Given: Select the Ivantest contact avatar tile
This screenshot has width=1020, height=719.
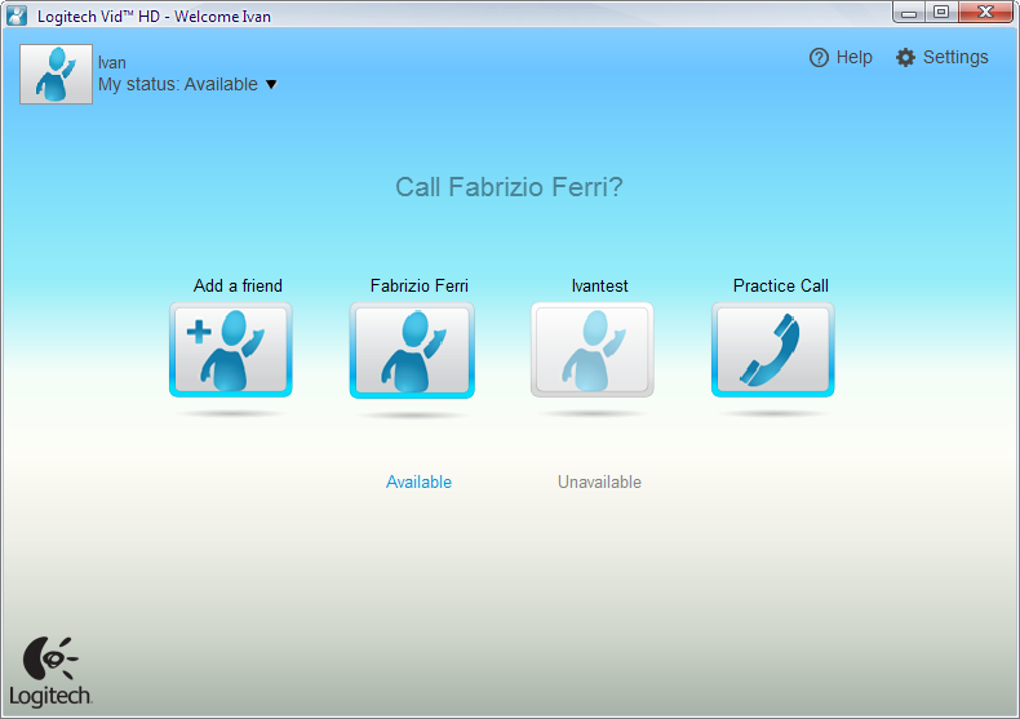Looking at the screenshot, I should click(x=592, y=349).
